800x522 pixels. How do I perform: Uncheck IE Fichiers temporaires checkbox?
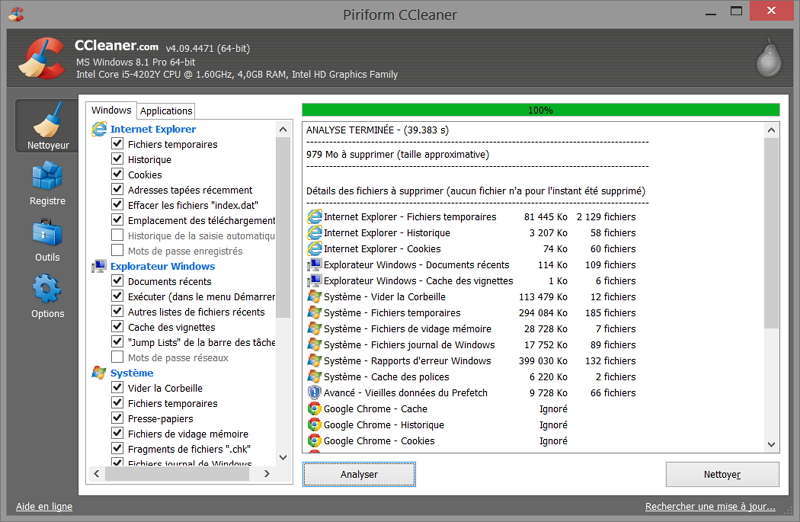click(117, 143)
